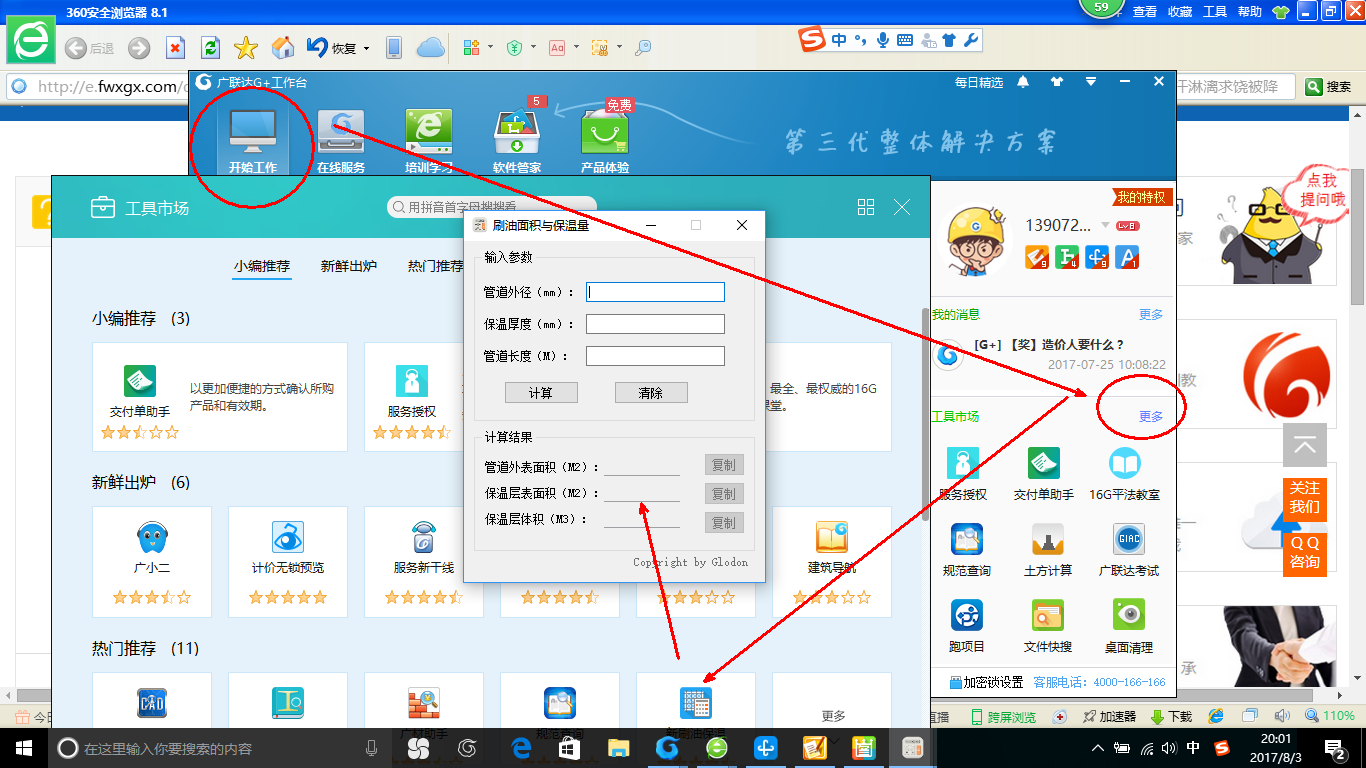
Task: Click browser refresh icon in toolbar
Action: [210, 47]
